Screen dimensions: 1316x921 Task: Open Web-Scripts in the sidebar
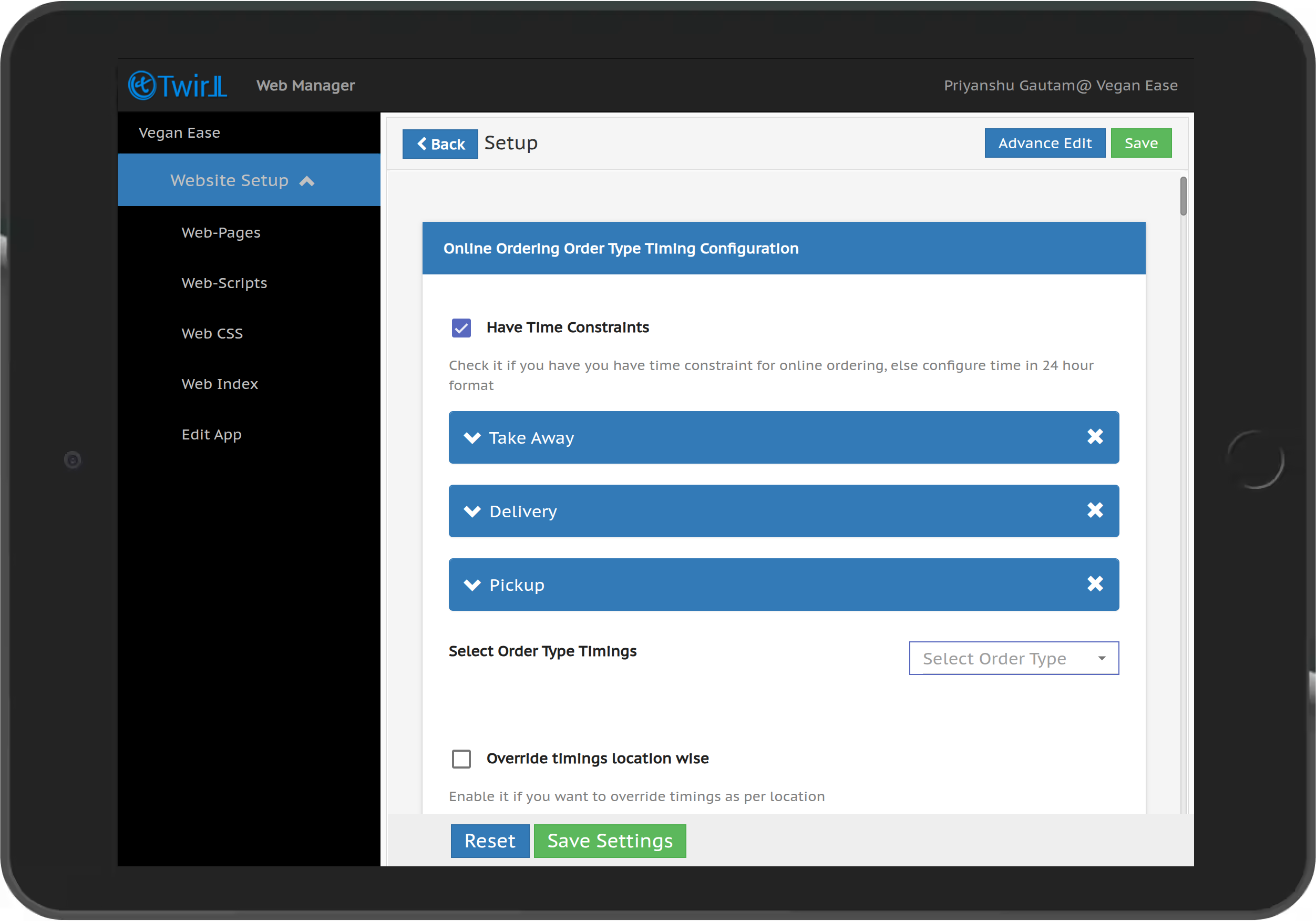click(224, 283)
